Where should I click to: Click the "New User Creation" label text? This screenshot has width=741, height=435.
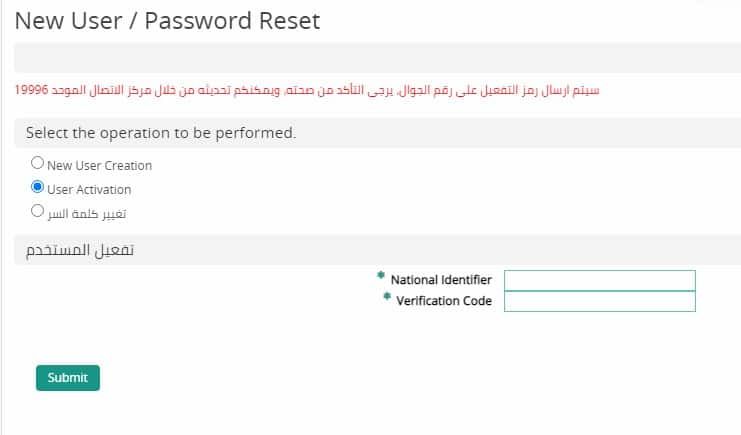click(99, 165)
